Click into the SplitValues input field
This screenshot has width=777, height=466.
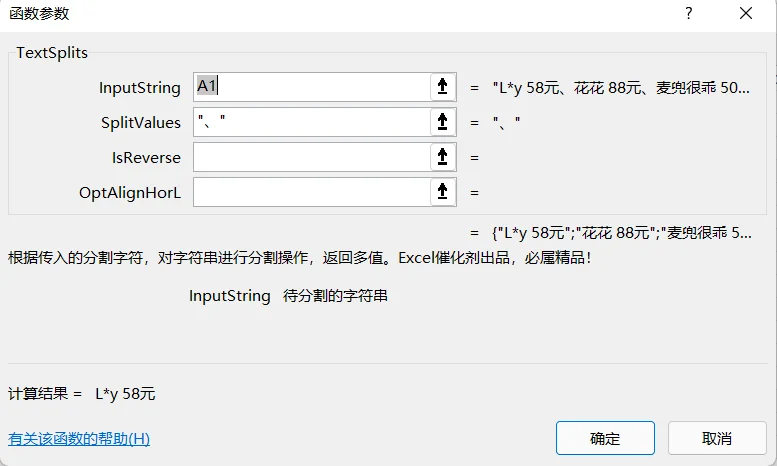coord(312,122)
